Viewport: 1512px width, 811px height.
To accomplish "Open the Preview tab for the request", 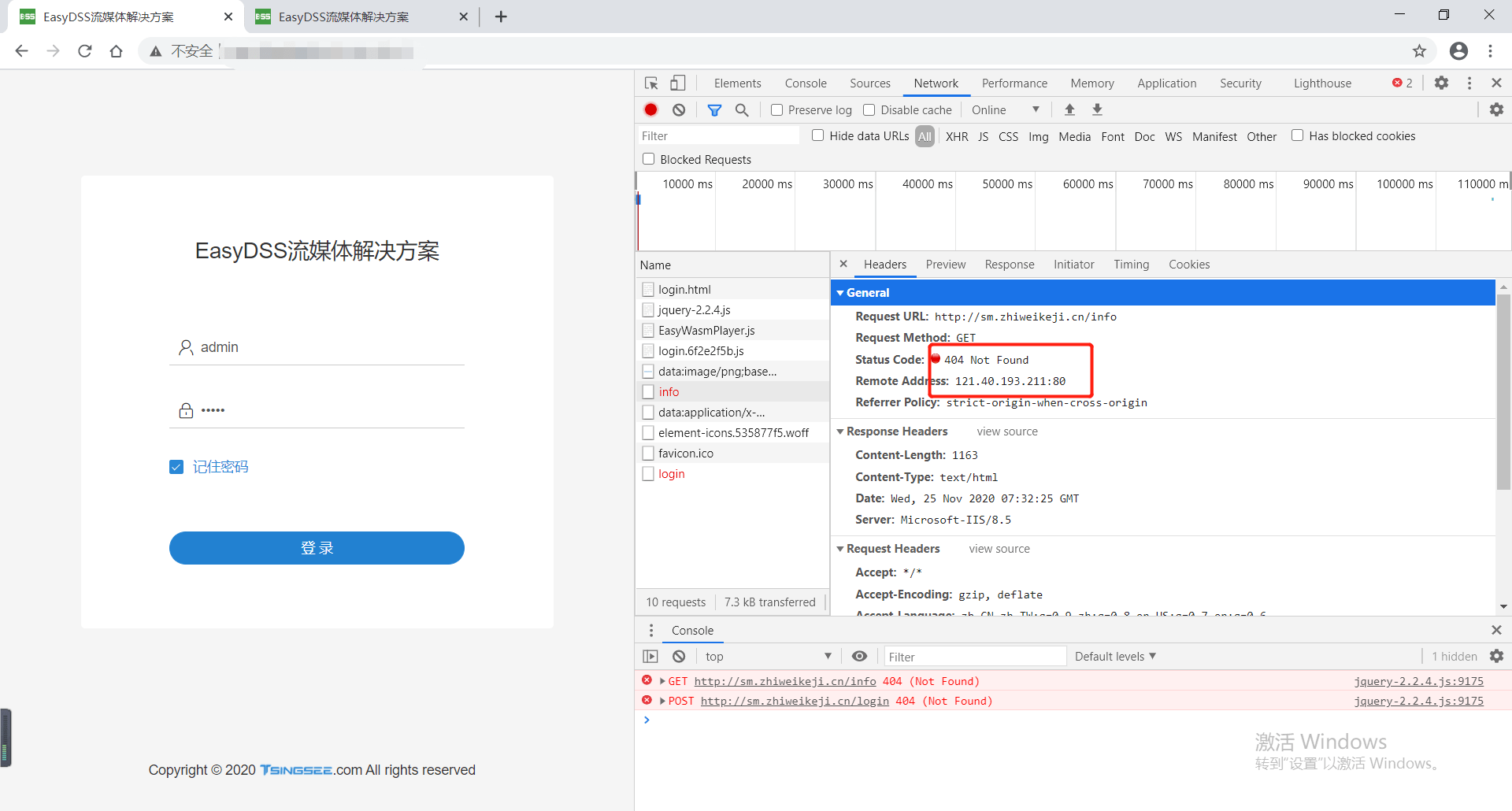I will point(945,264).
